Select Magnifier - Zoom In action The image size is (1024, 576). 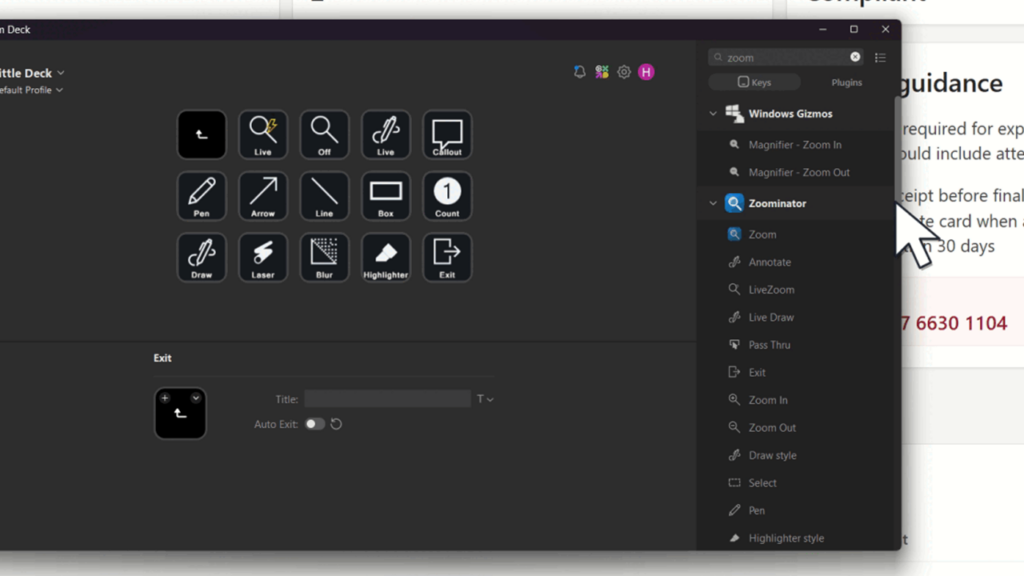pos(795,145)
